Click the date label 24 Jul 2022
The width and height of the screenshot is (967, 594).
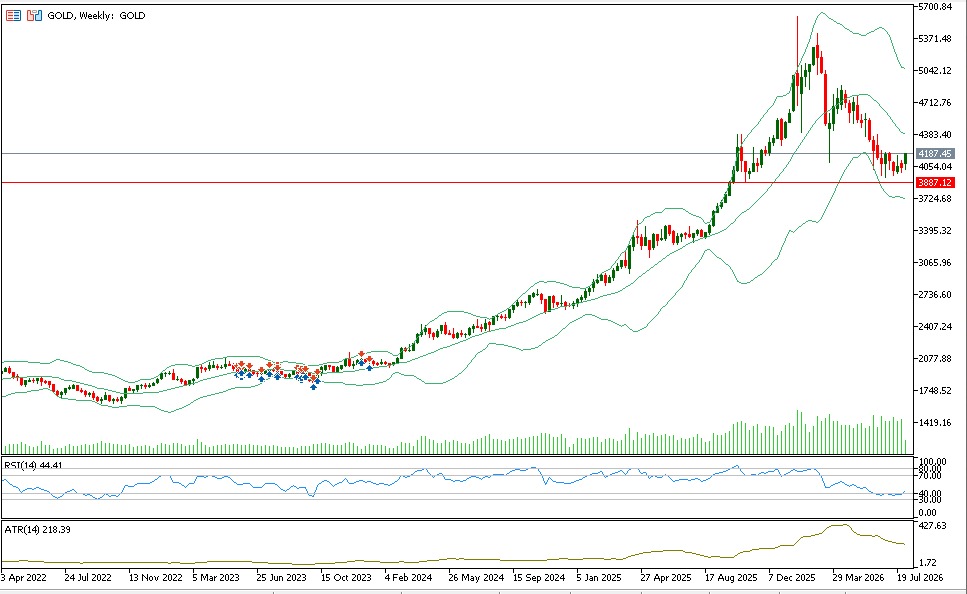(88, 578)
